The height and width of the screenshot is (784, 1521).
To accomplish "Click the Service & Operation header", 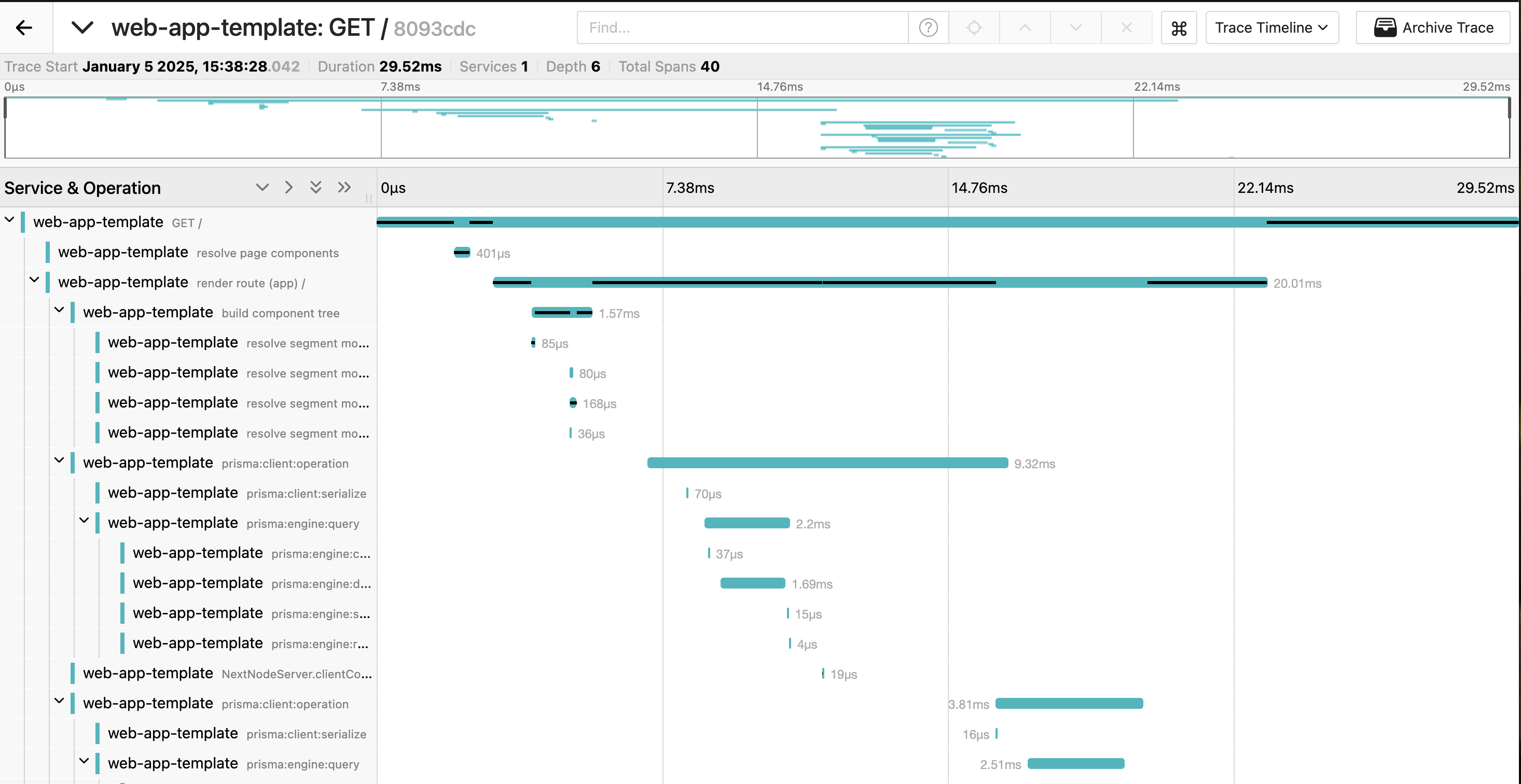I will [82, 188].
